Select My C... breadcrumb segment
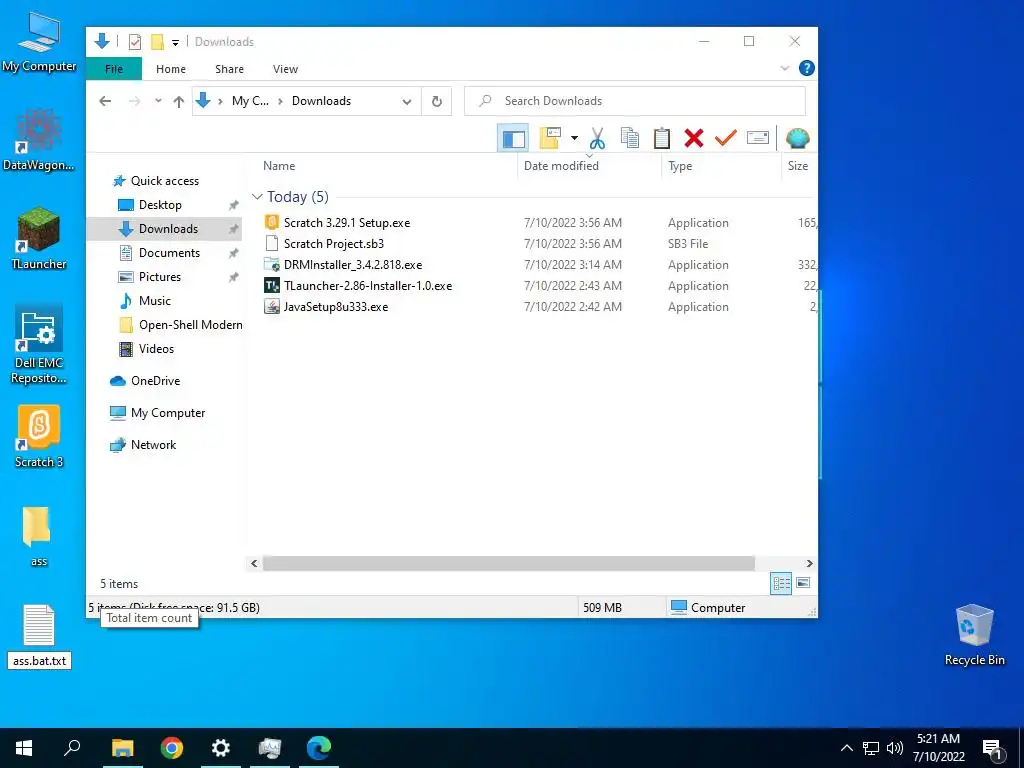The width and height of the screenshot is (1024, 768). 250,101
